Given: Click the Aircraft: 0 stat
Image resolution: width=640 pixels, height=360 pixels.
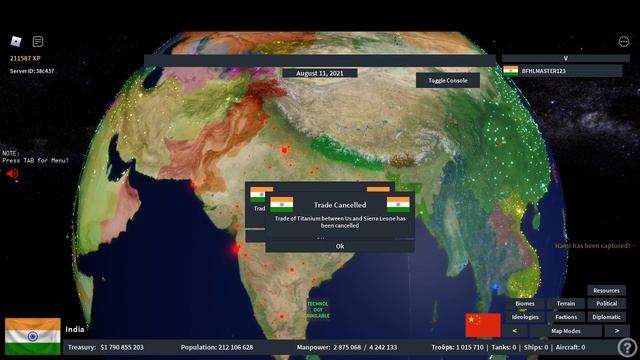Looking at the screenshot, I should click(570, 347).
